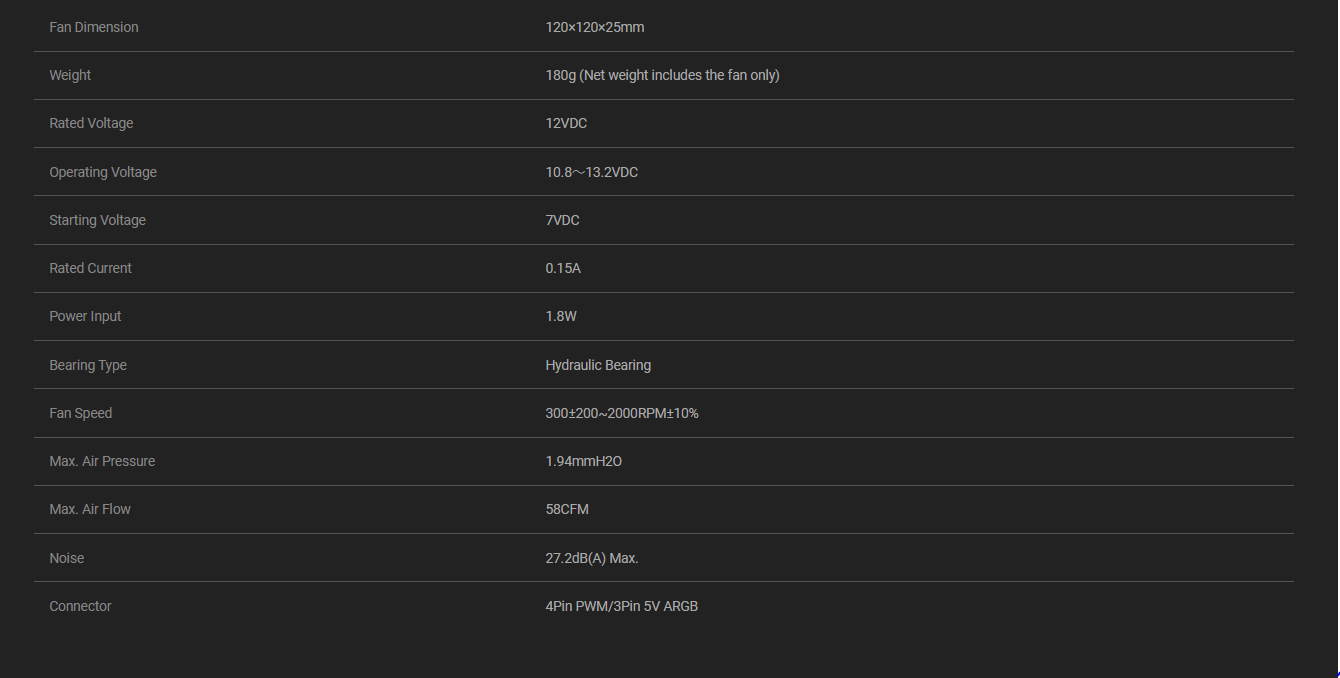Click the Rated Voltage label
The width and height of the screenshot is (1340, 678).
pyautogui.click(x=91, y=123)
